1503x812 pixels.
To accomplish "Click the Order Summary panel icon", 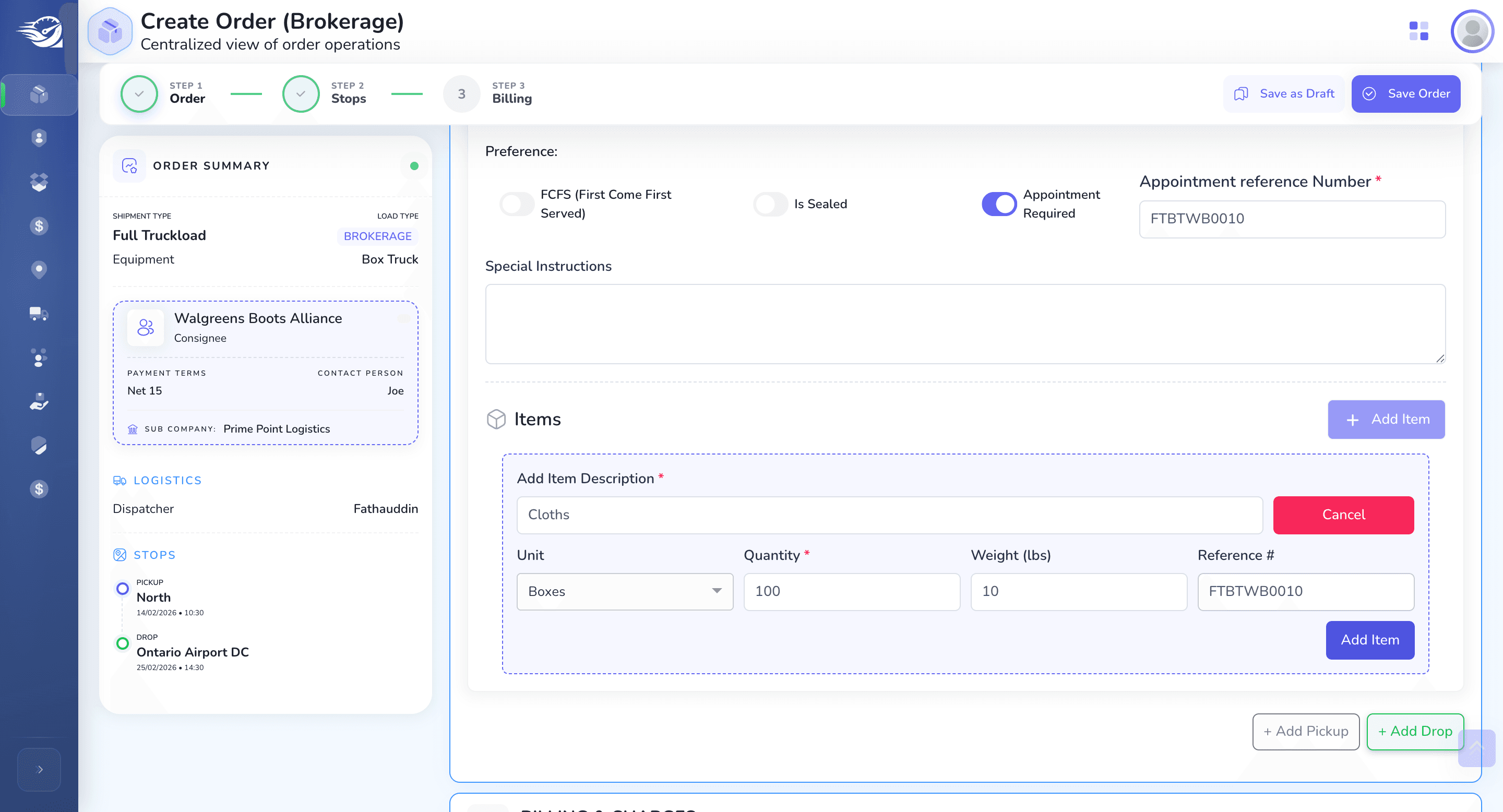I will (129, 165).
